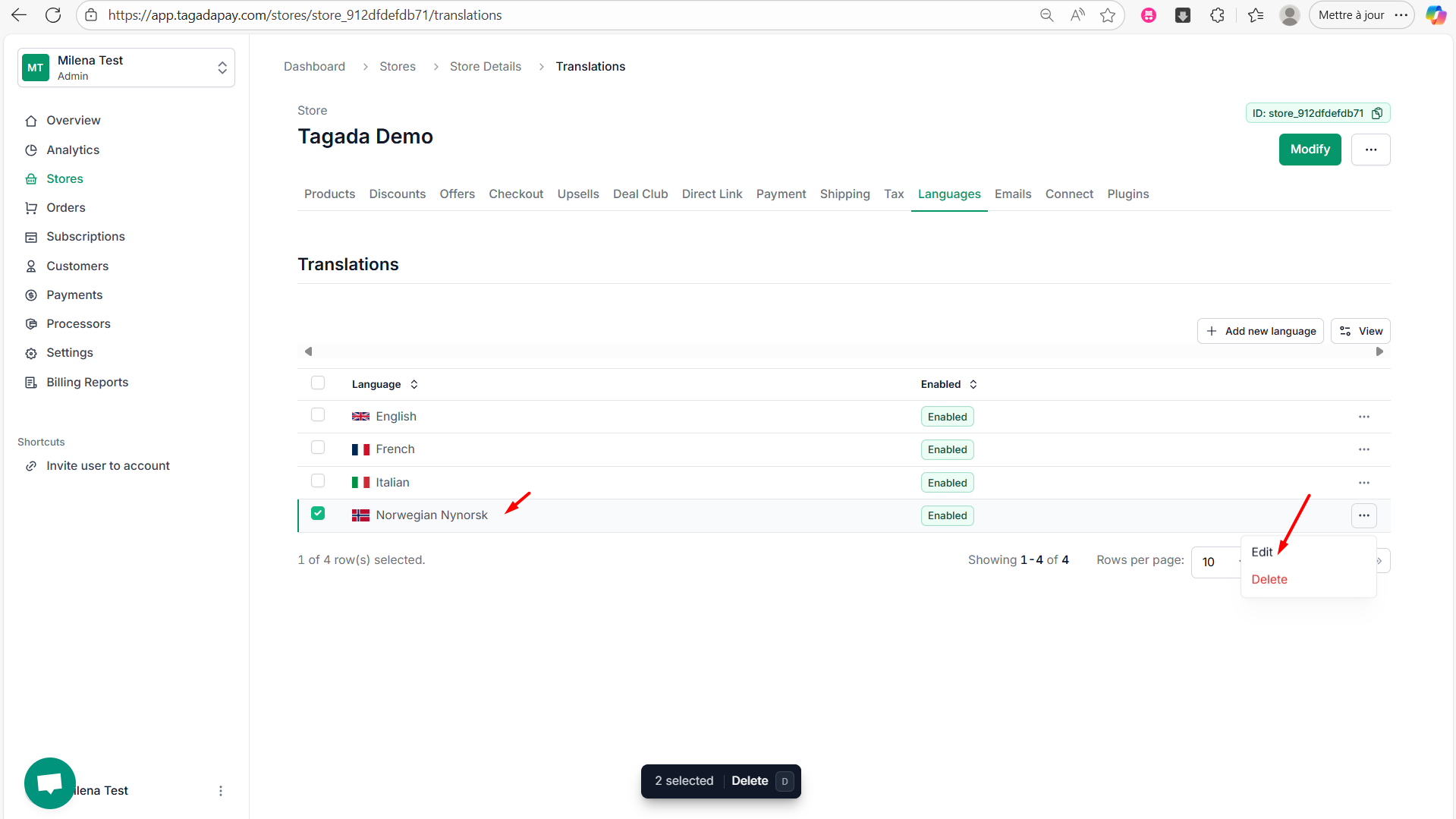The image size is (1456, 819).
Task: Open the View columns options button
Action: coord(1360,331)
